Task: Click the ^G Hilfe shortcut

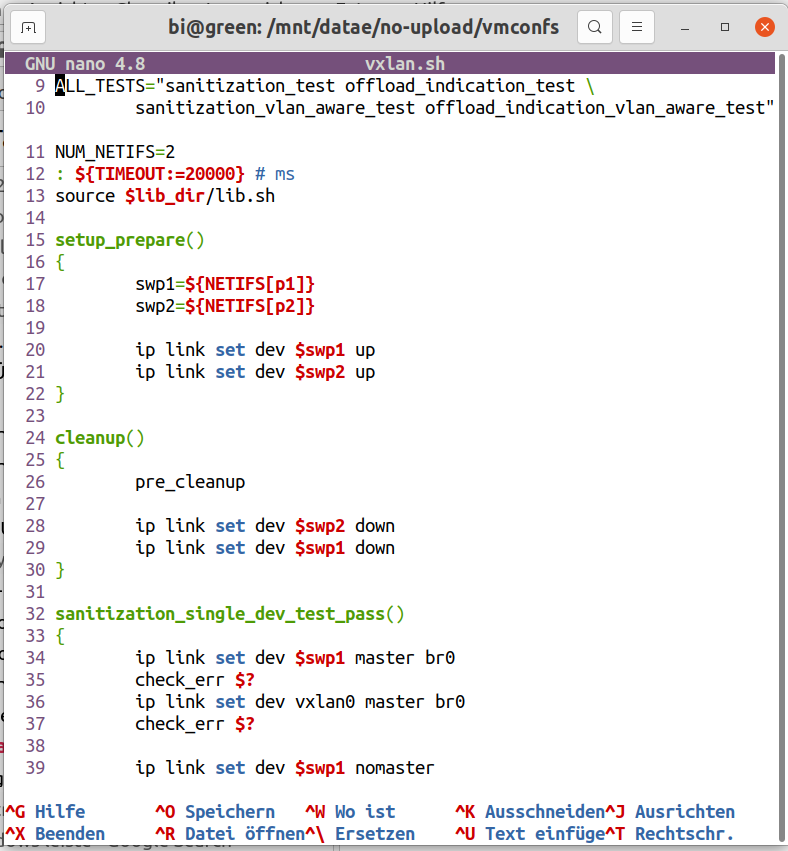Action: pos(46,812)
